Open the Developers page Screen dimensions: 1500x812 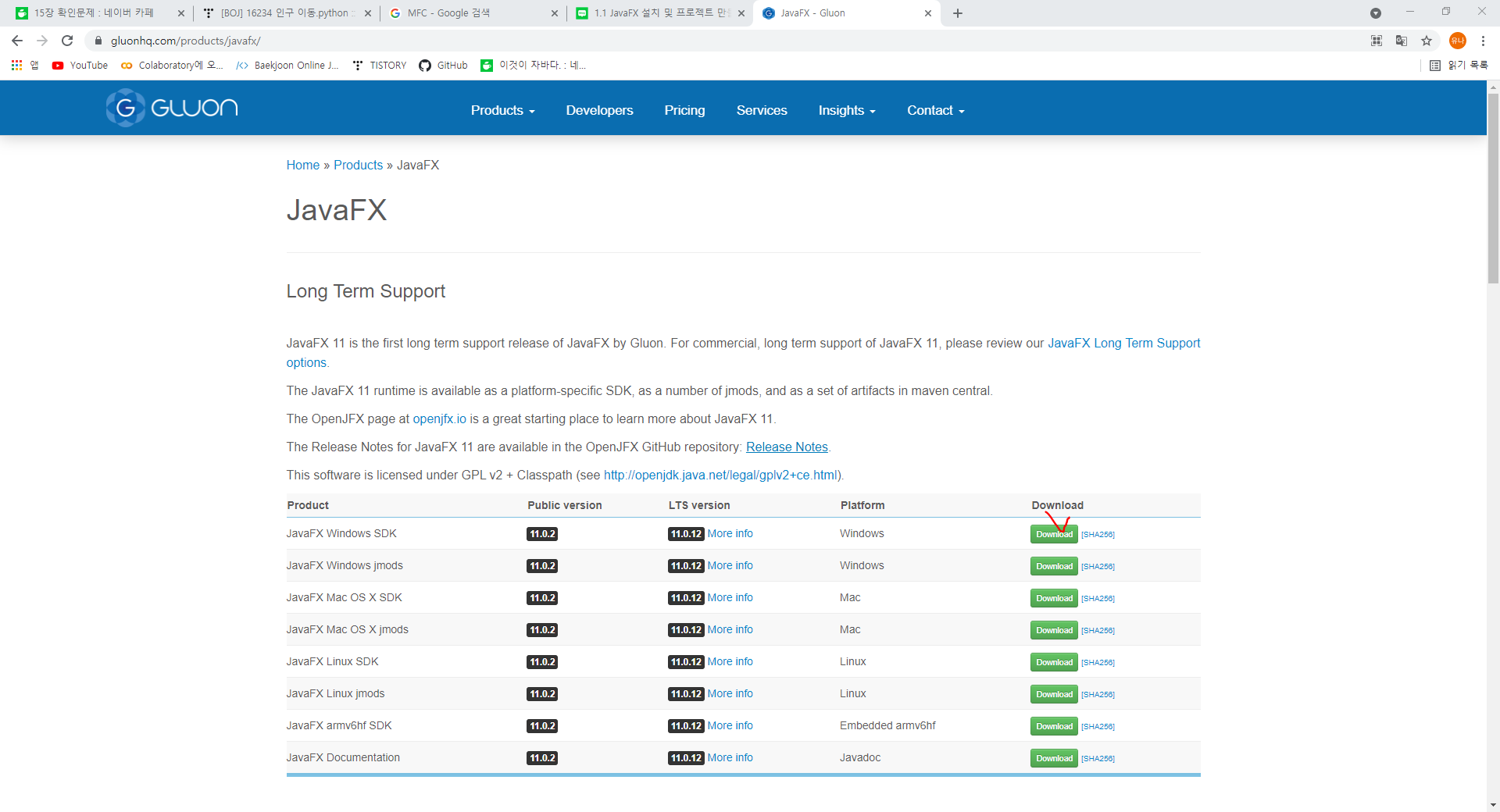click(x=599, y=111)
